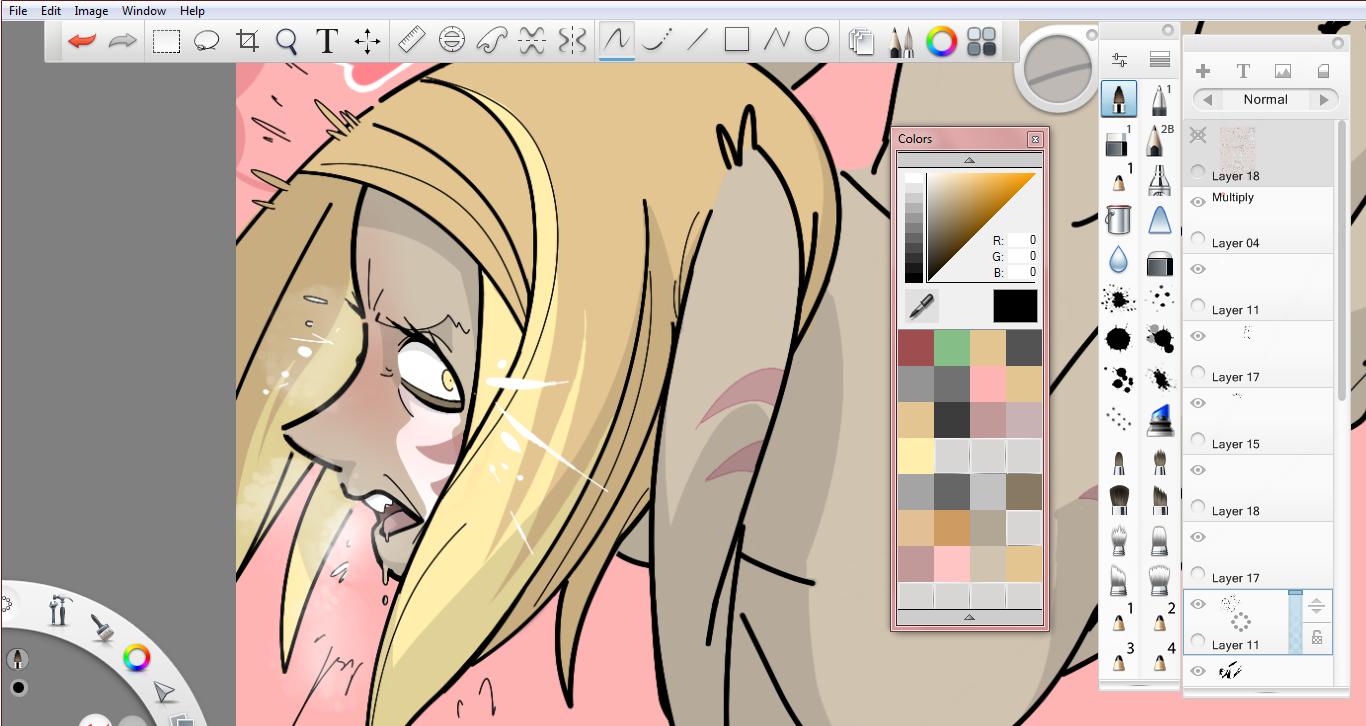Pick the Zoom magnifier tool
The width and height of the screenshot is (1366, 726).
pyautogui.click(x=287, y=41)
